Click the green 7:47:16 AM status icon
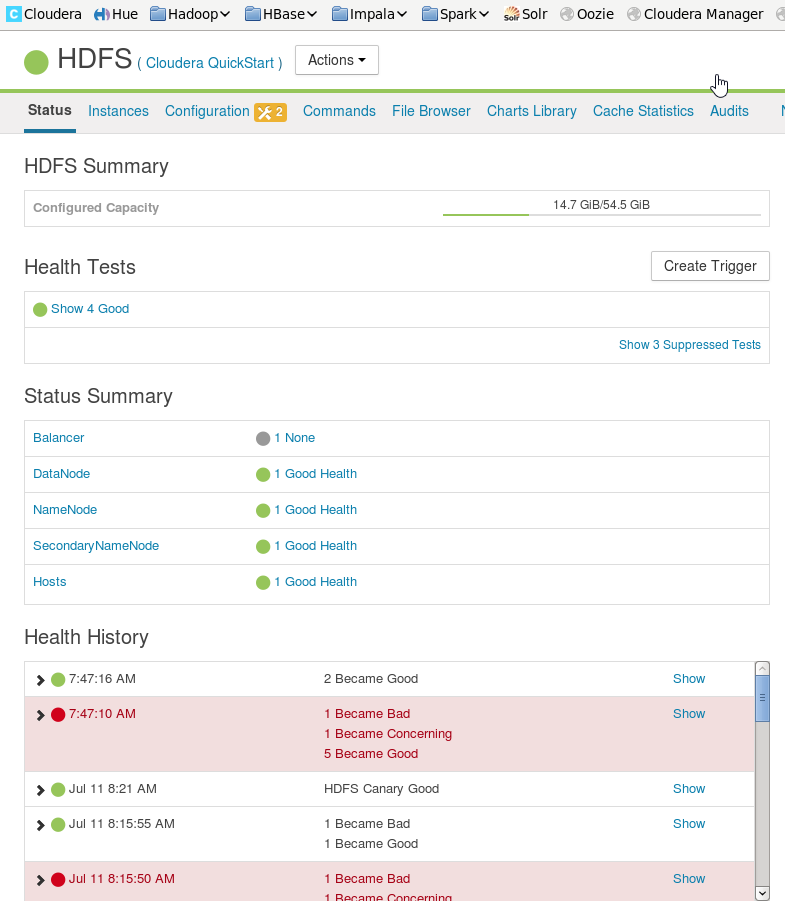785x906 pixels. [x=58, y=680]
